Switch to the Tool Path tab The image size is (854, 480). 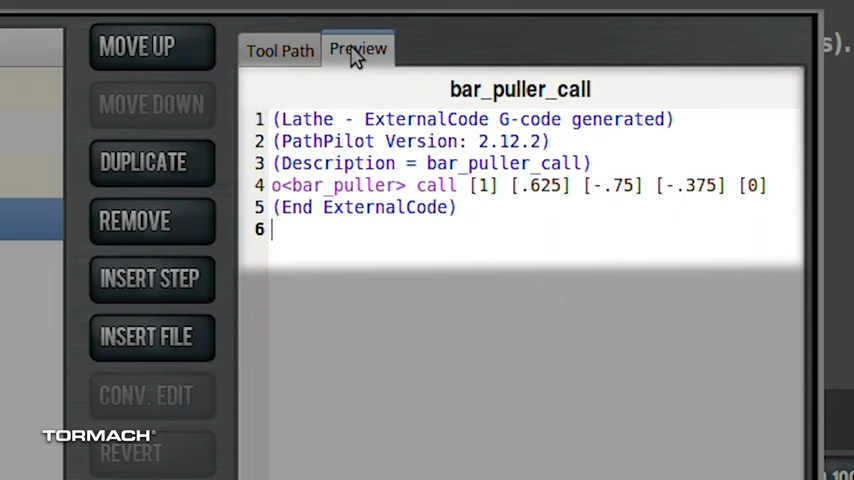point(280,51)
